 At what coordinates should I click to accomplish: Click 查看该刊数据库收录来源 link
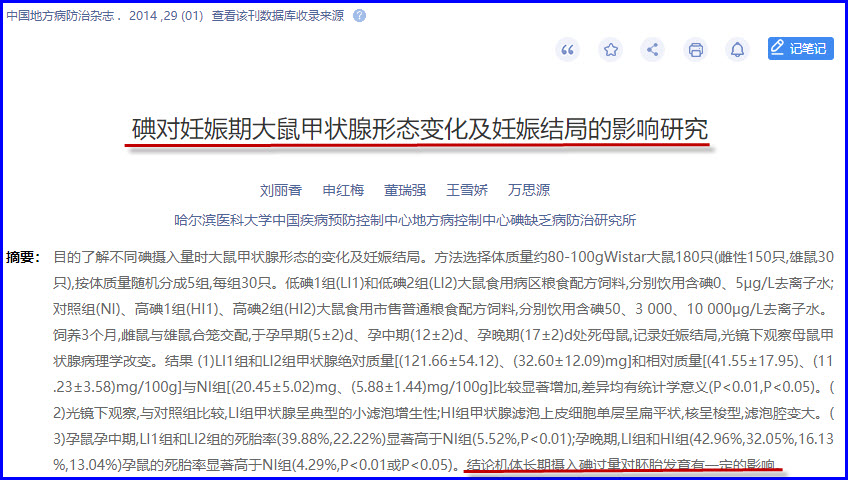tap(278, 17)
